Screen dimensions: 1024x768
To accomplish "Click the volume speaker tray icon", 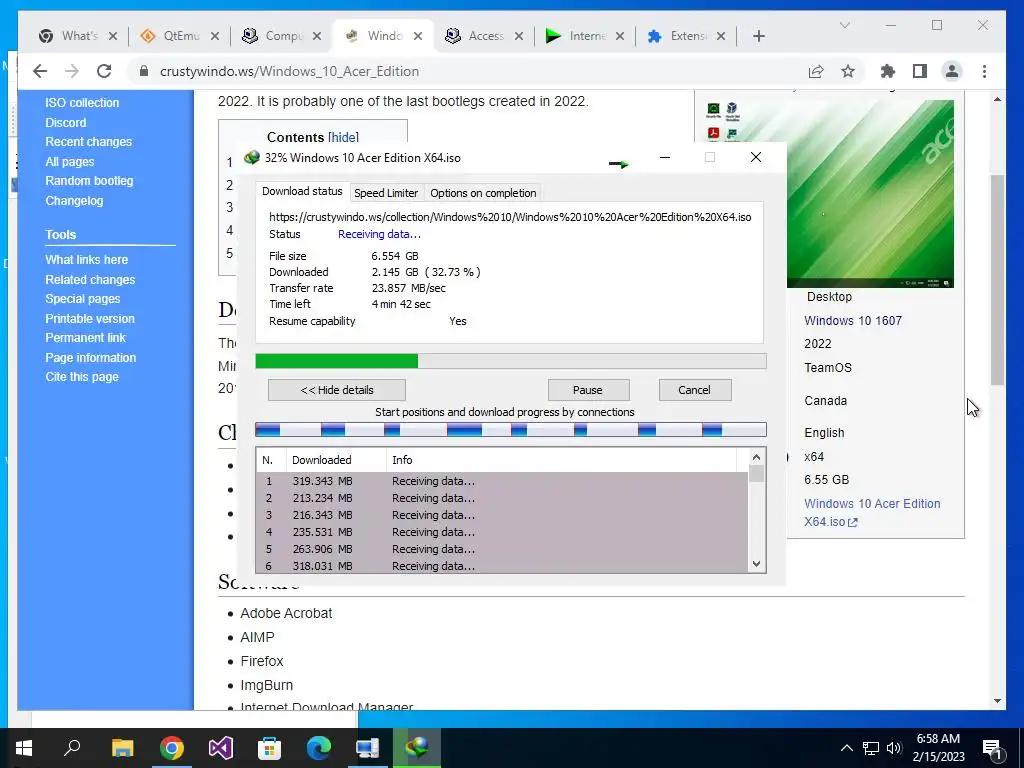I will tap(894, 748).
